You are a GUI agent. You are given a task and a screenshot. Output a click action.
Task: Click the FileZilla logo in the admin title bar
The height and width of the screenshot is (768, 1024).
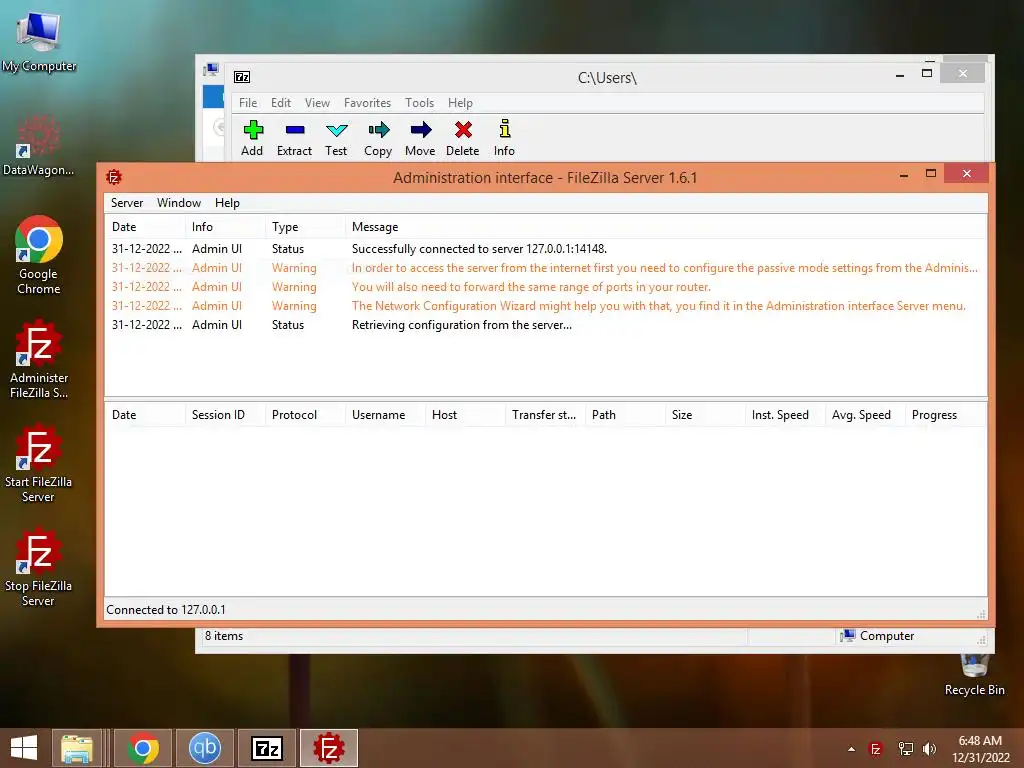[114, 177]
